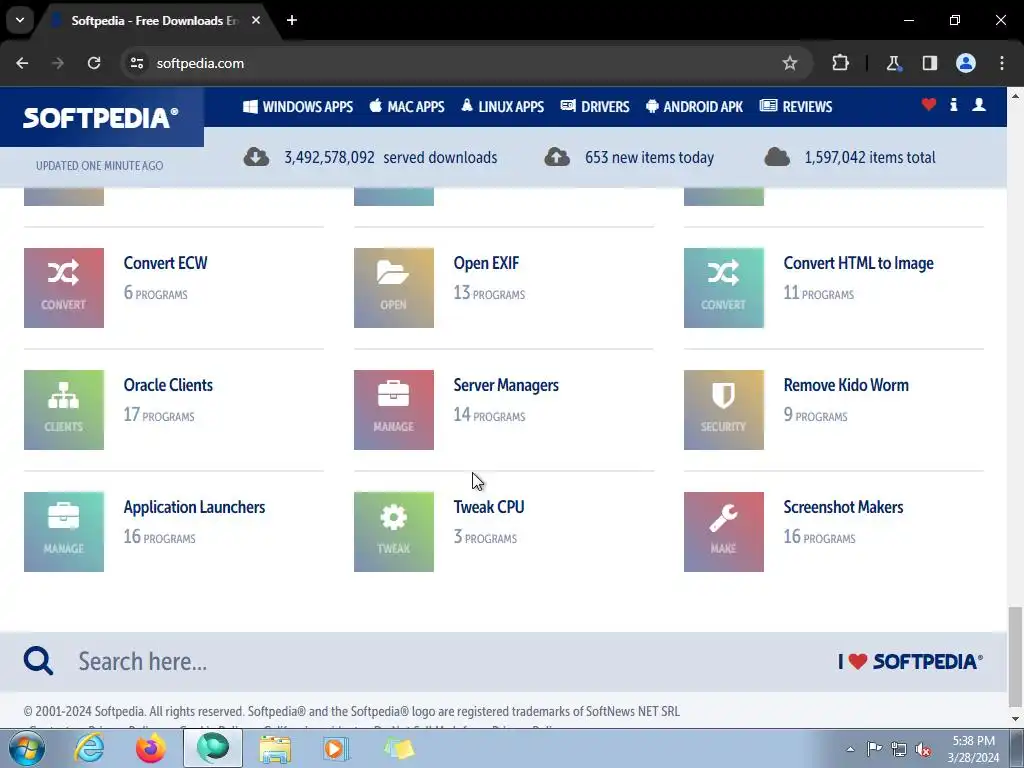
Task: Open the Drivers menu
Action: click(x=595, y=106)
